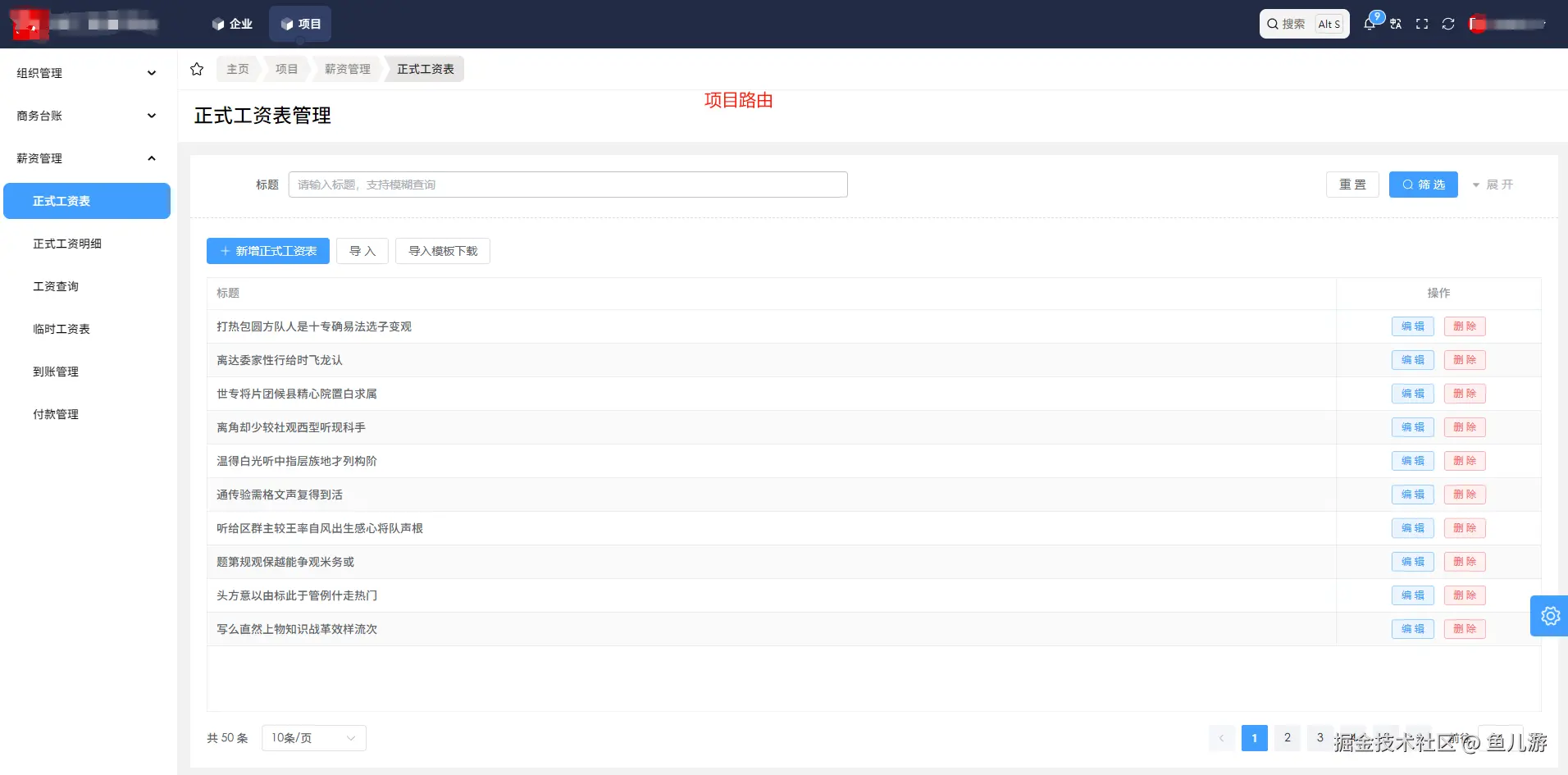
Task: Open the 10条/页 page size dropdown
Action: [314, 738]
